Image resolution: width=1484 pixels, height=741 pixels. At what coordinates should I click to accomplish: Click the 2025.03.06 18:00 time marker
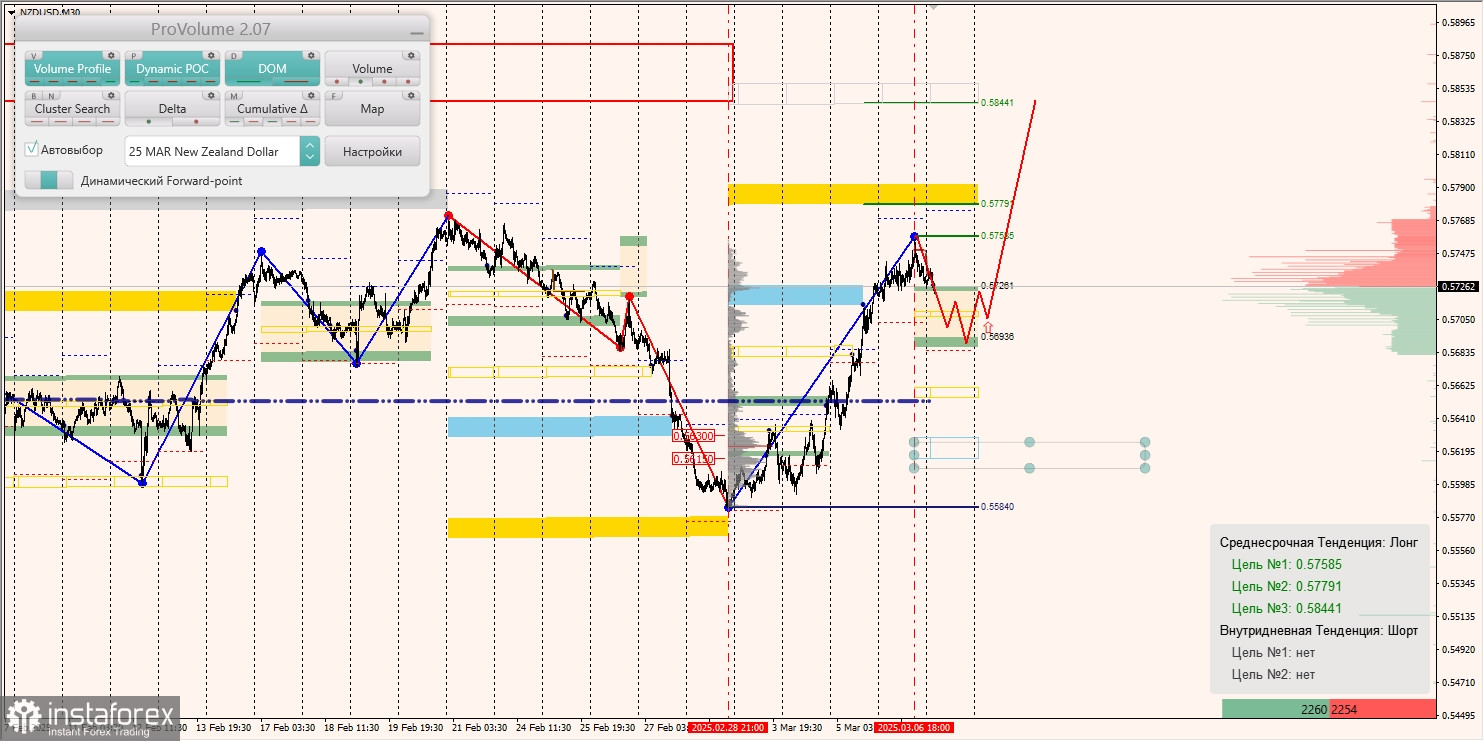point(914,728)
